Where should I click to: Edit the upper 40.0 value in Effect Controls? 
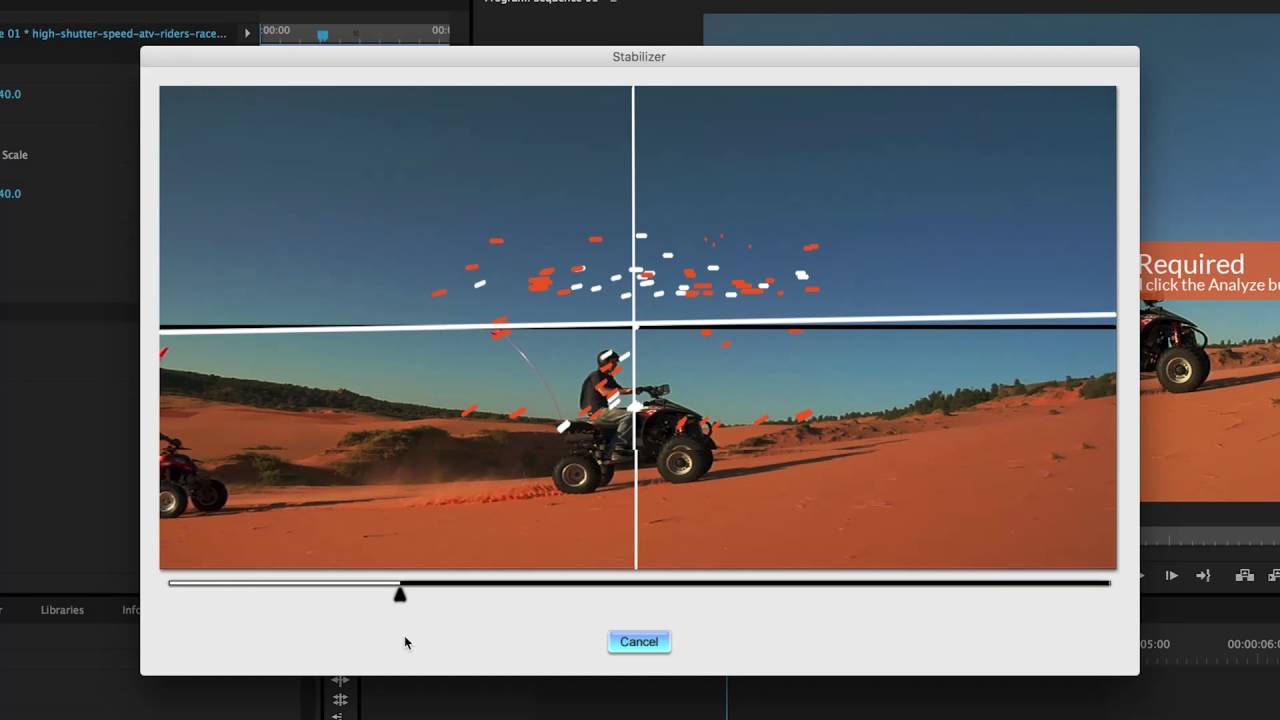[10, 94]
